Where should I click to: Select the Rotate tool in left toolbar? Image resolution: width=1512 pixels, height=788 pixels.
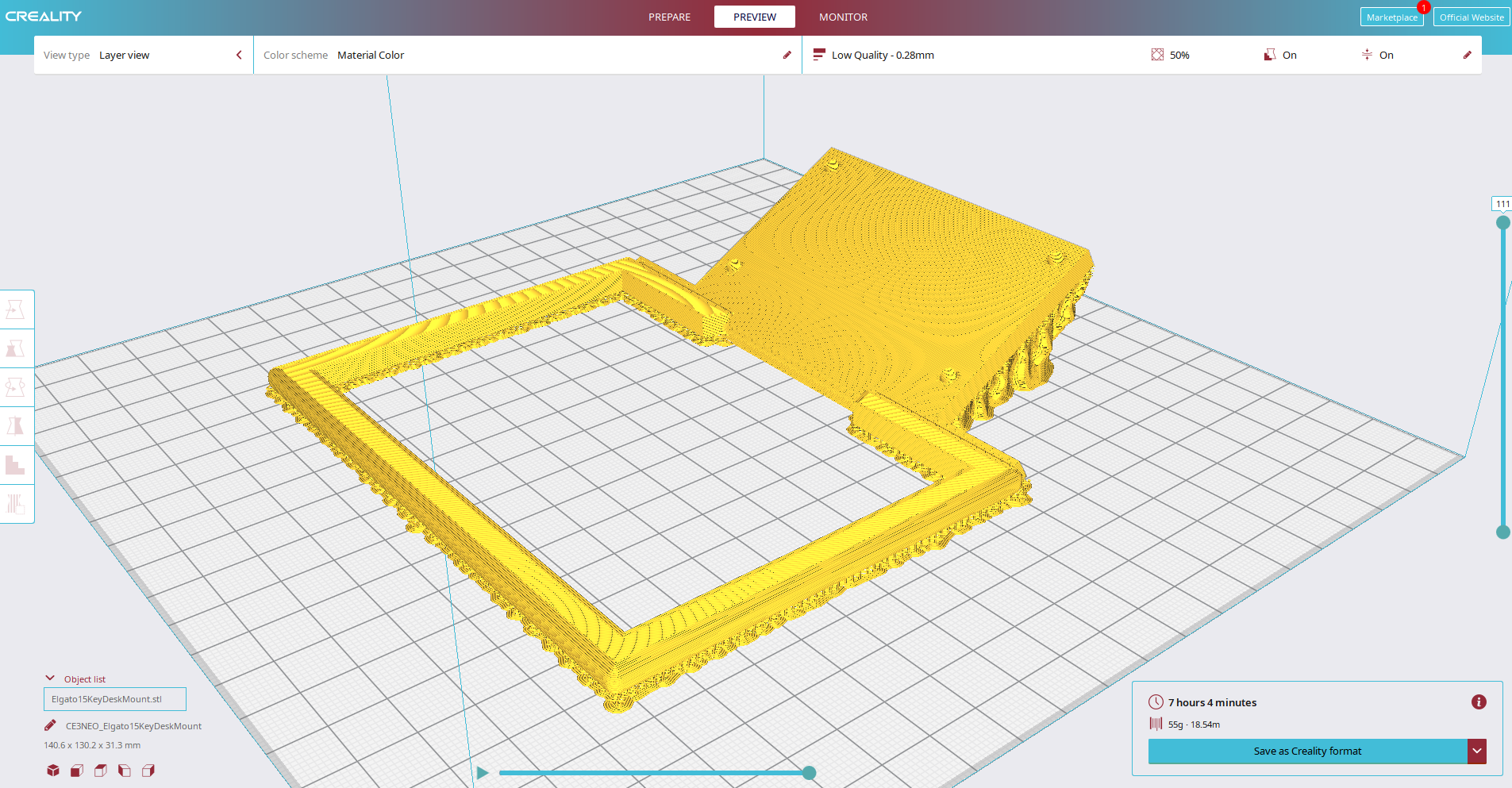tap(15, 387)
